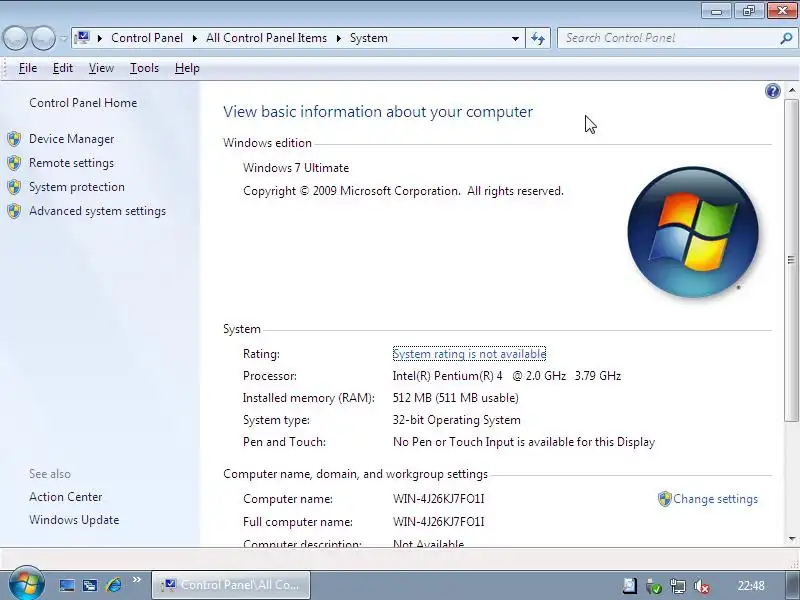Select the Control Panel taskbar button
The image size is (800, 600).
coord(231,585)
